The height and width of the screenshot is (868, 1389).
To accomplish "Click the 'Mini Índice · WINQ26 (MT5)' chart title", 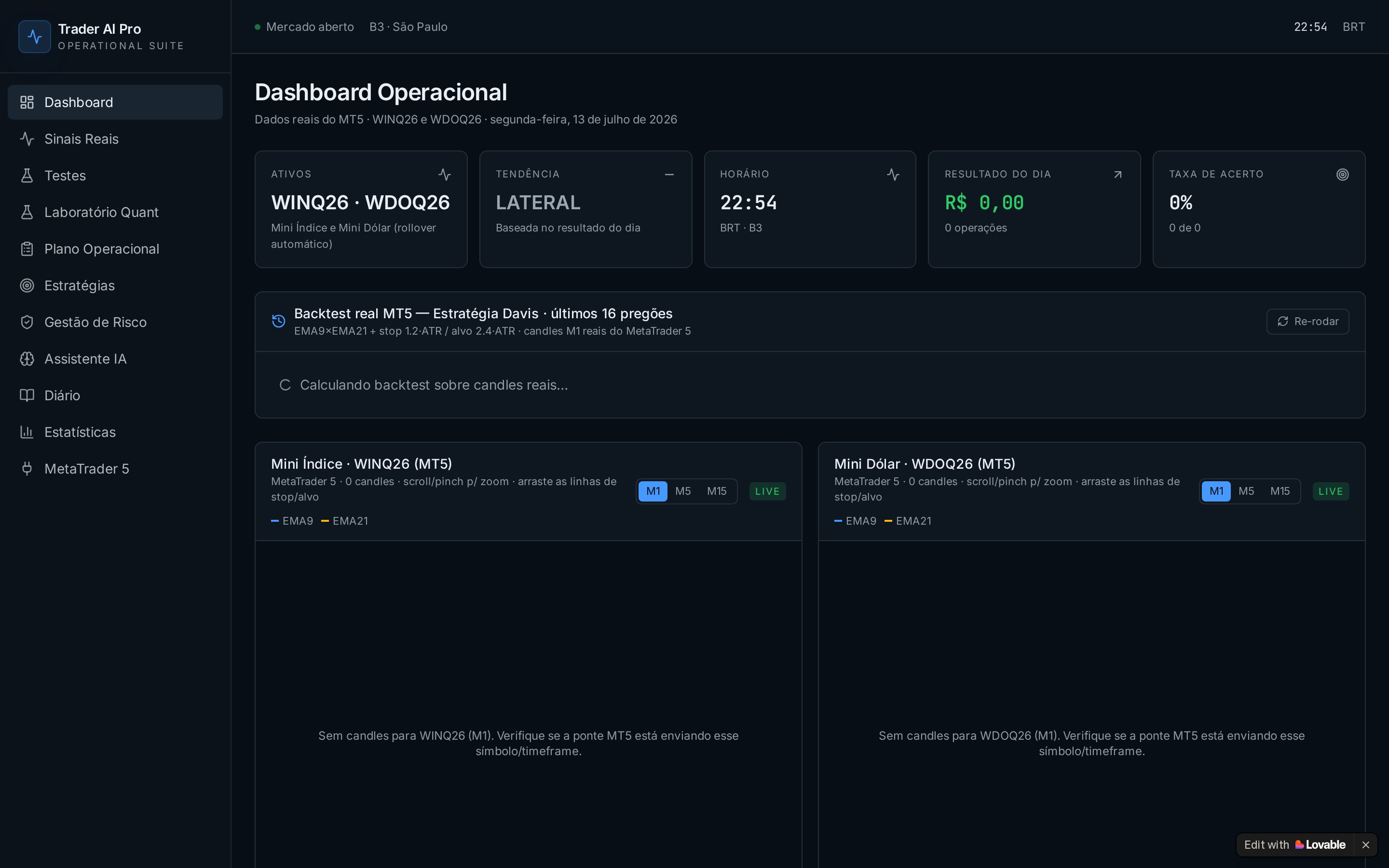I will [x=362, y=464].
